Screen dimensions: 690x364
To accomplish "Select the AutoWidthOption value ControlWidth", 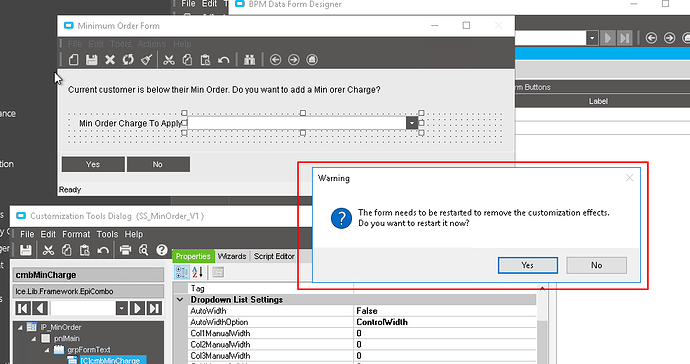I will click(x=445, y=322).
